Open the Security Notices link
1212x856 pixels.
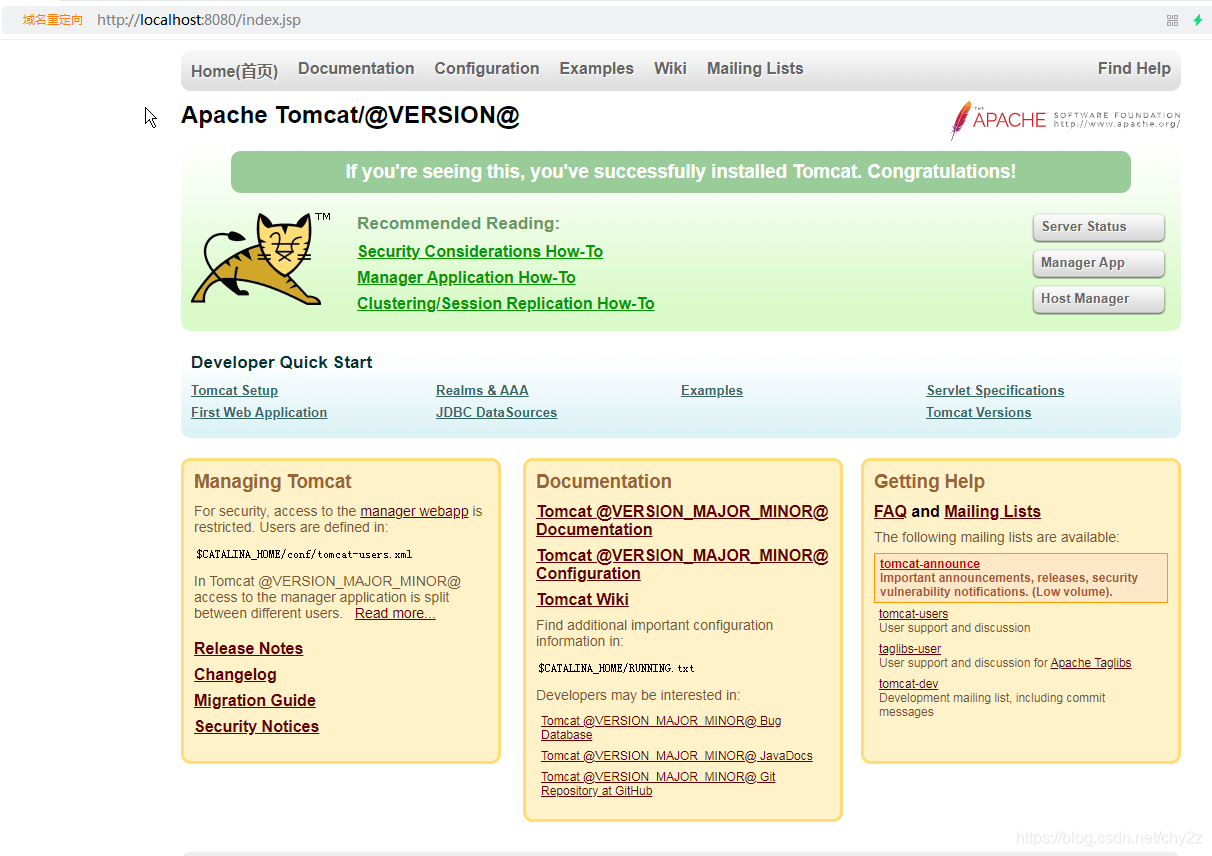tap(256, 726)
